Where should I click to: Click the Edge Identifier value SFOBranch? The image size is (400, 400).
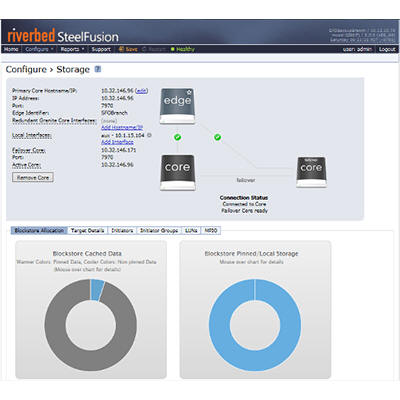114,113
